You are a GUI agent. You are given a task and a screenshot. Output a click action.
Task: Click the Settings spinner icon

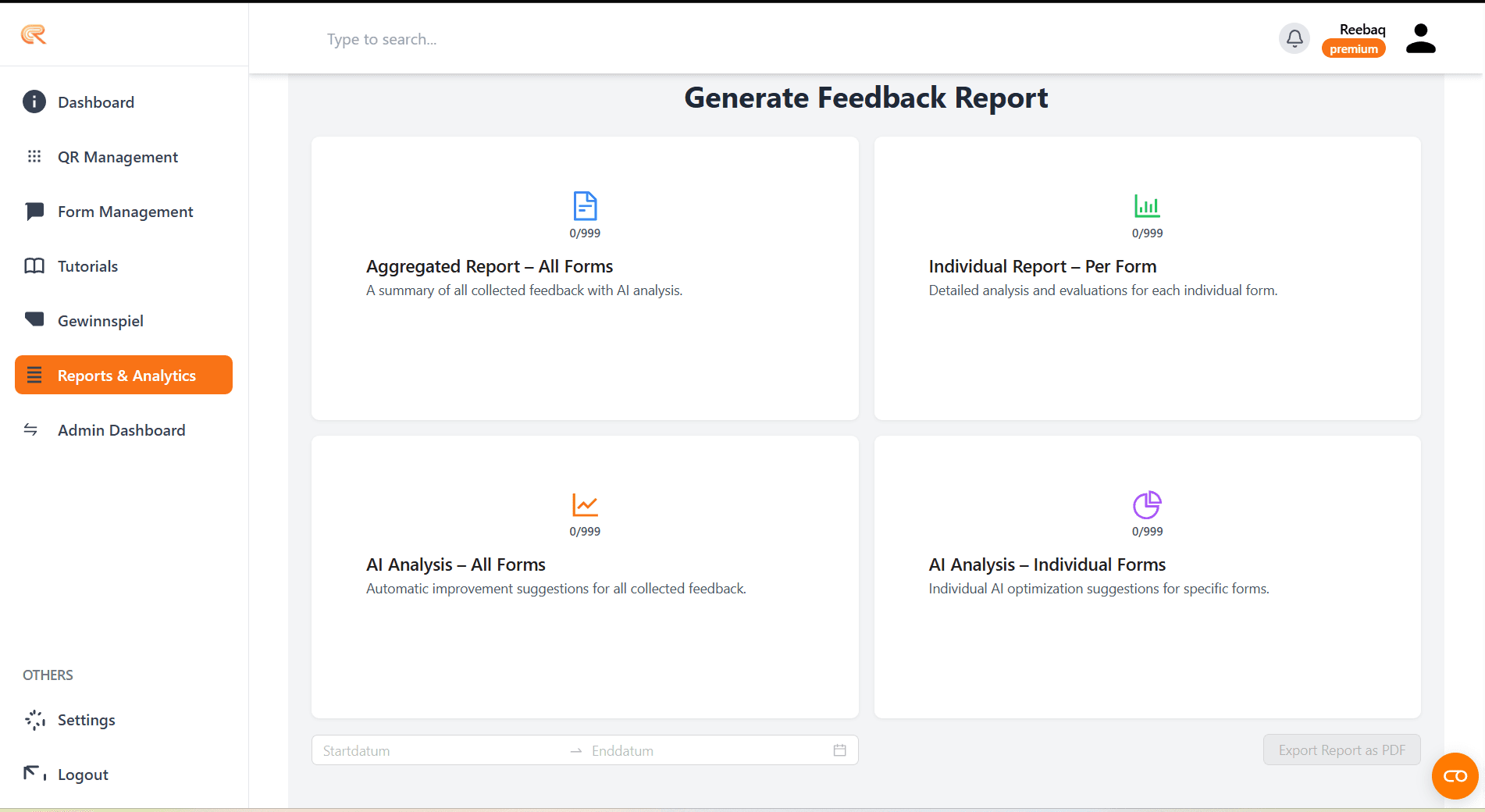34,719
